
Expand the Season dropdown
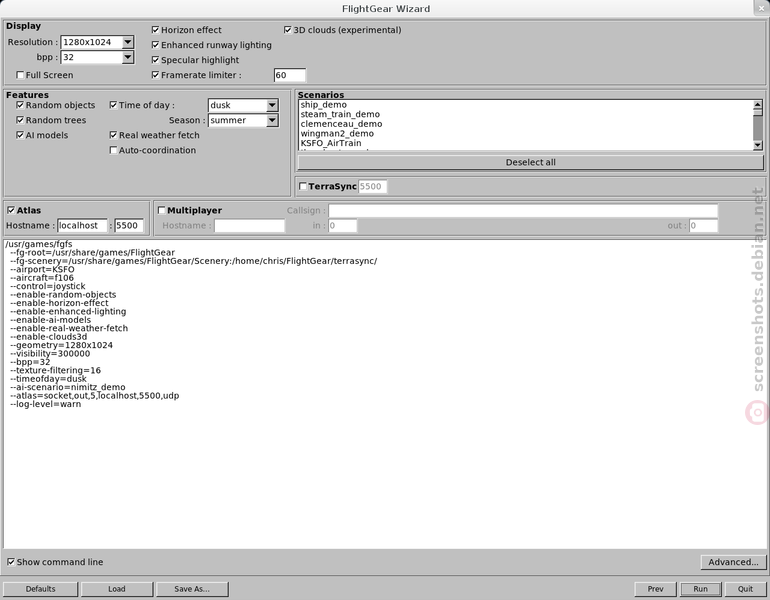tap(272, 120)
